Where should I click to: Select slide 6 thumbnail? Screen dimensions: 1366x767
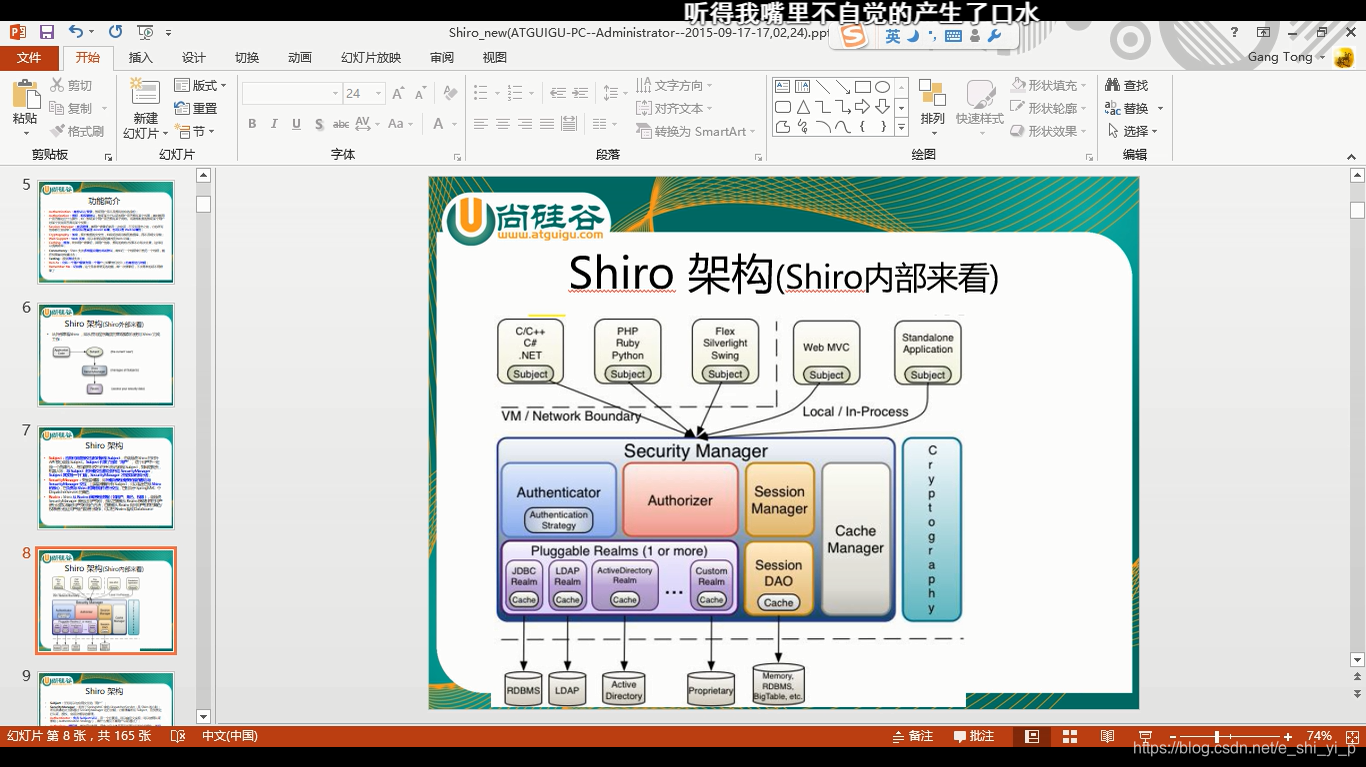pyautogui.click(x=106, y=355)
